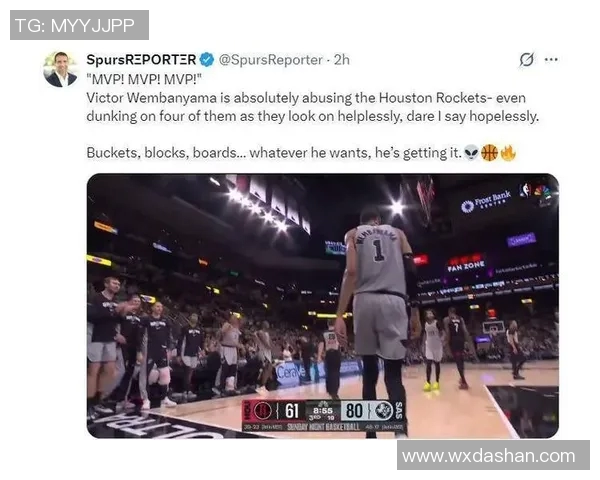
Task: Open the three-dot more options menu
Action: click(x=551, y=59)
